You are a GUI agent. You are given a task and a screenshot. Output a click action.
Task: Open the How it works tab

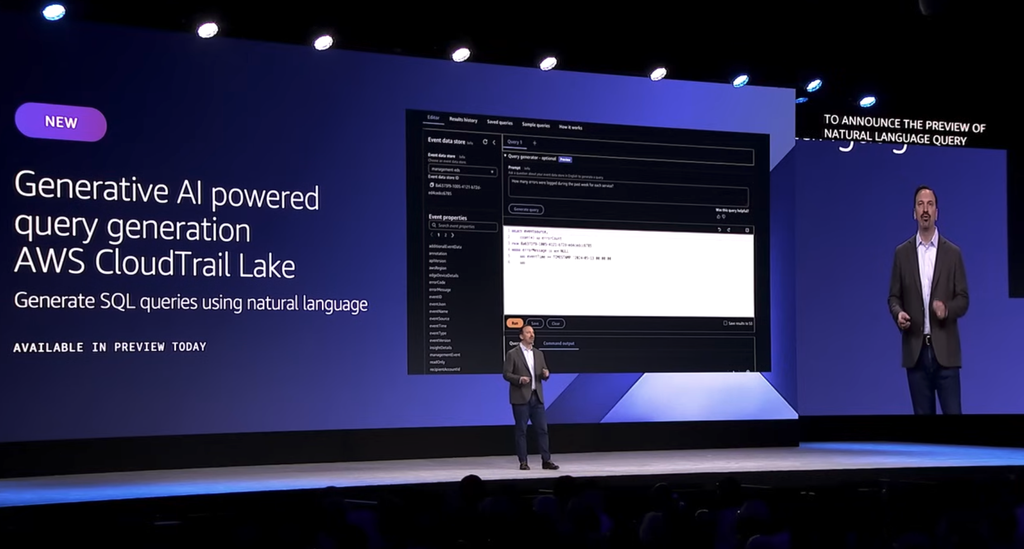pos(570,127)
